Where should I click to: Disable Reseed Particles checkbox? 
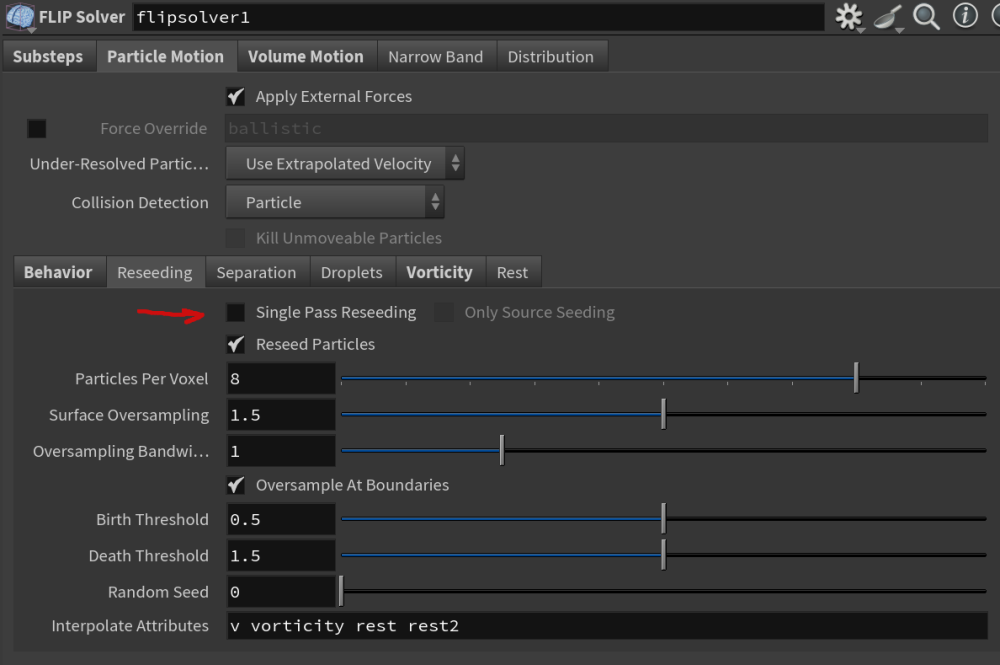coord(236,344)
